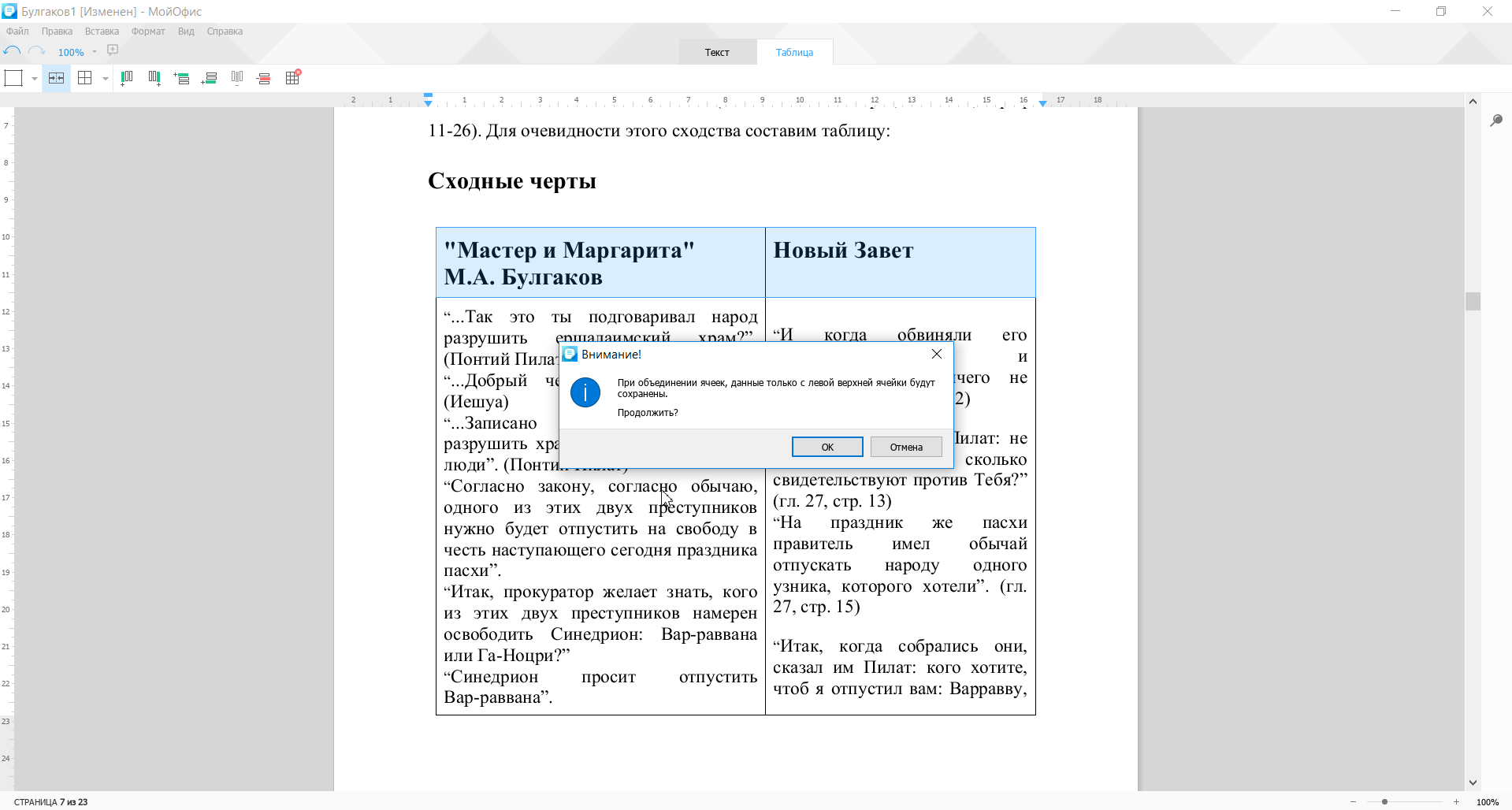
Task: Close the МойОфис window
Action: tap(1488, 11)
